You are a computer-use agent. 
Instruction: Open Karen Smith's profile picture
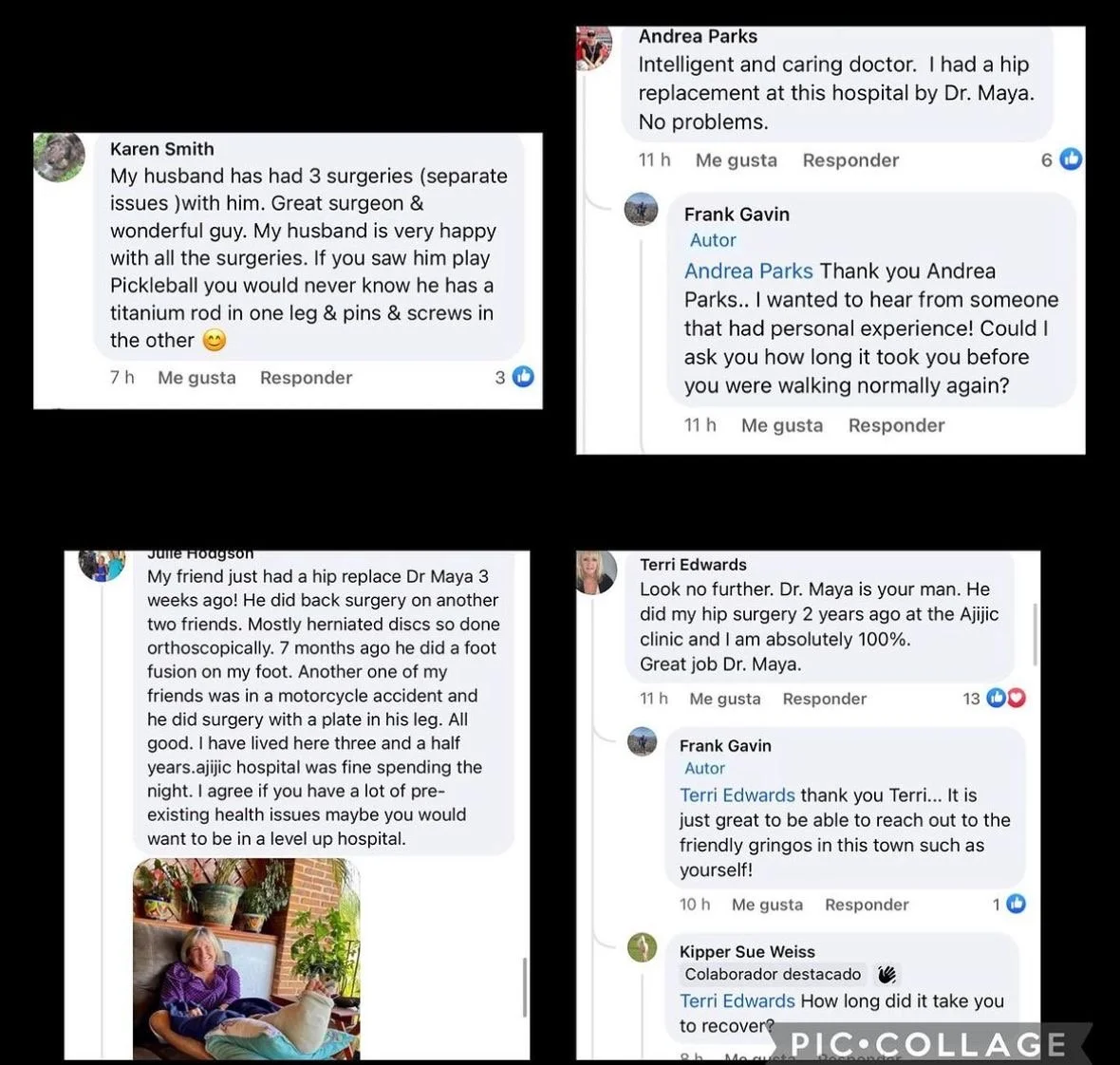click(x=59, y=158)
